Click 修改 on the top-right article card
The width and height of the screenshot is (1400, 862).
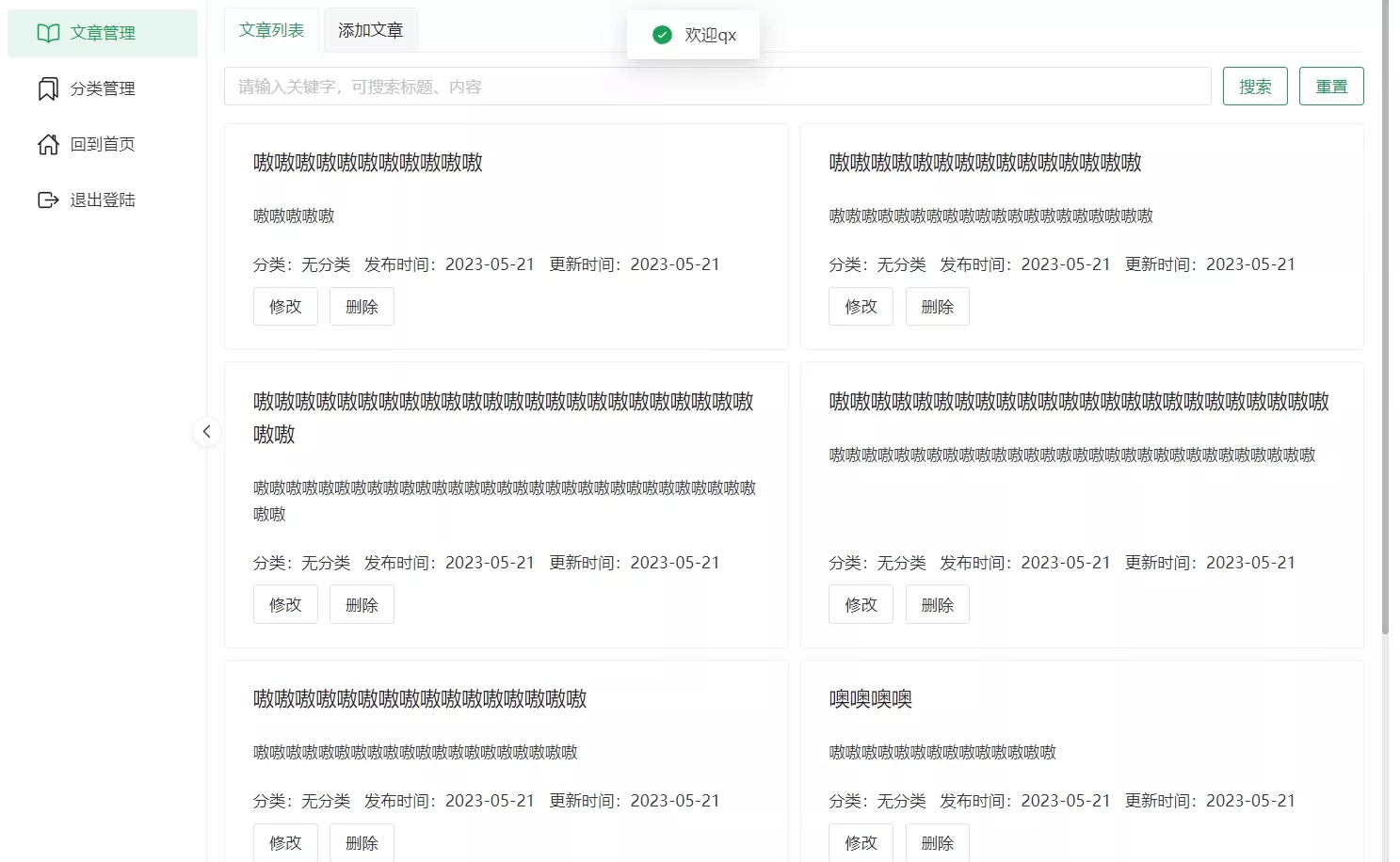pos(861,307)
